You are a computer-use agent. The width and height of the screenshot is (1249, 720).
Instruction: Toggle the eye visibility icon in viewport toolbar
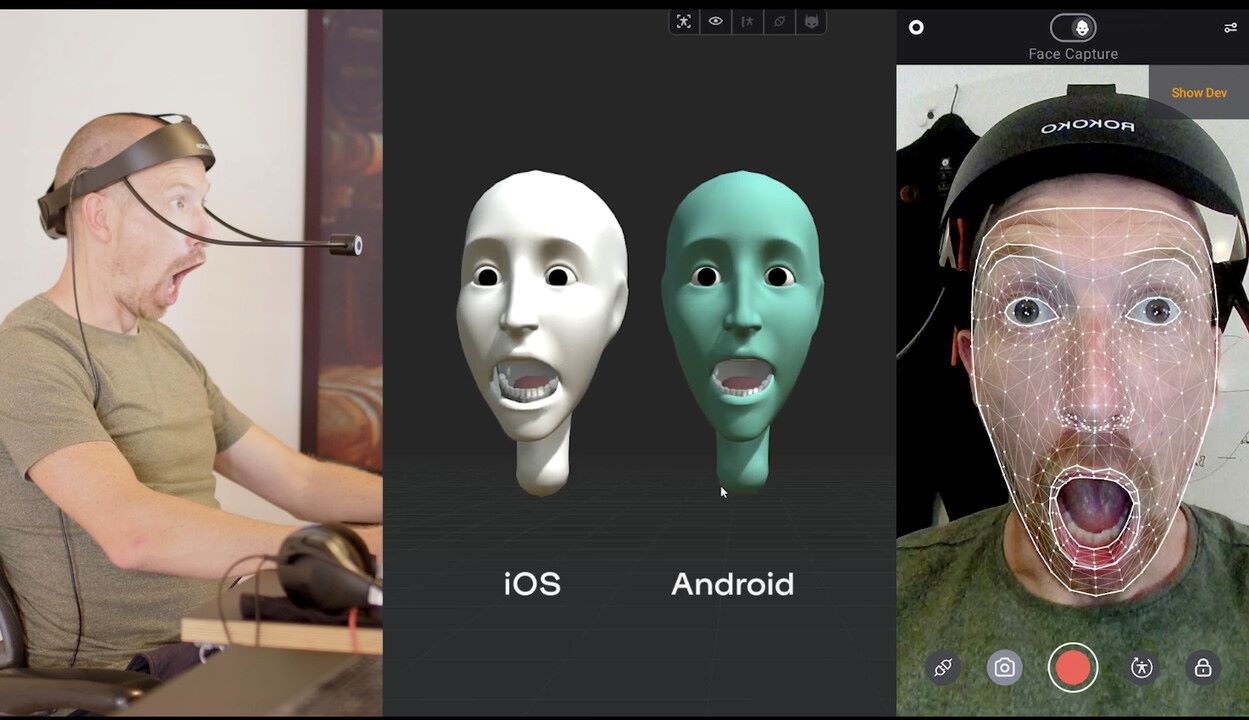716,21
